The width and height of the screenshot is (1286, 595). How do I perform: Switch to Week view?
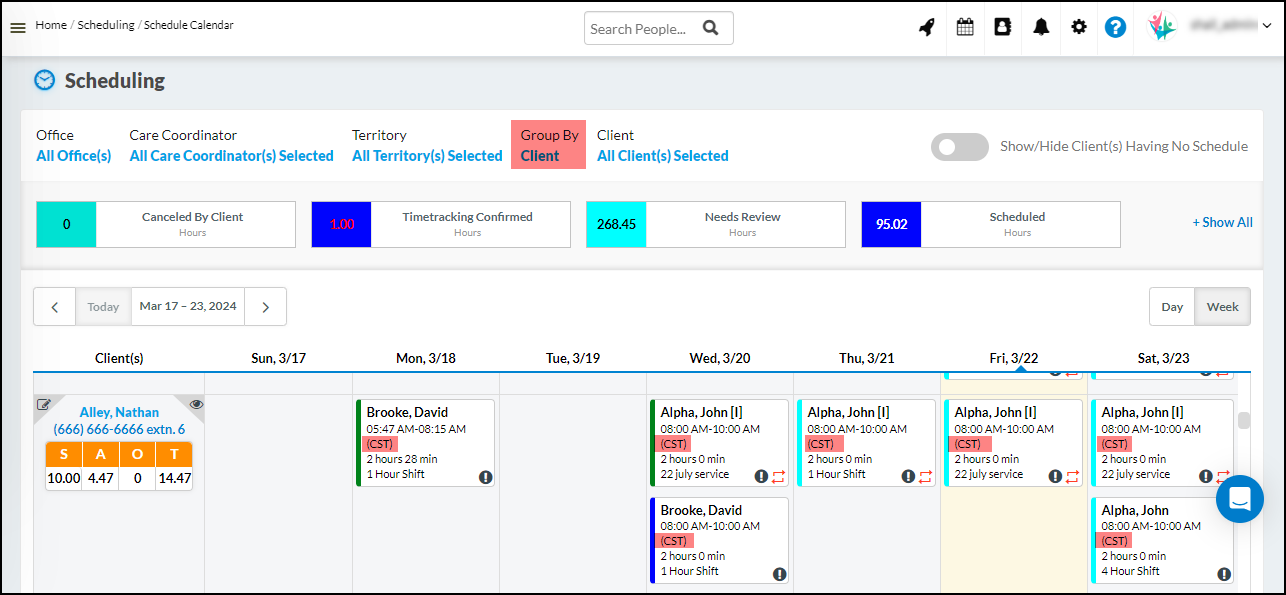tap(1222, 307)
